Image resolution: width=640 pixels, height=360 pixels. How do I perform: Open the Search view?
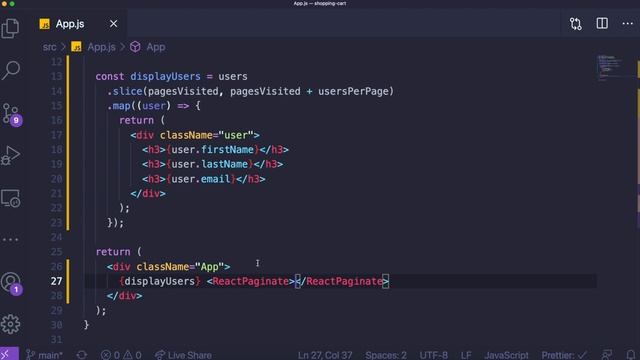pos(11,70)
